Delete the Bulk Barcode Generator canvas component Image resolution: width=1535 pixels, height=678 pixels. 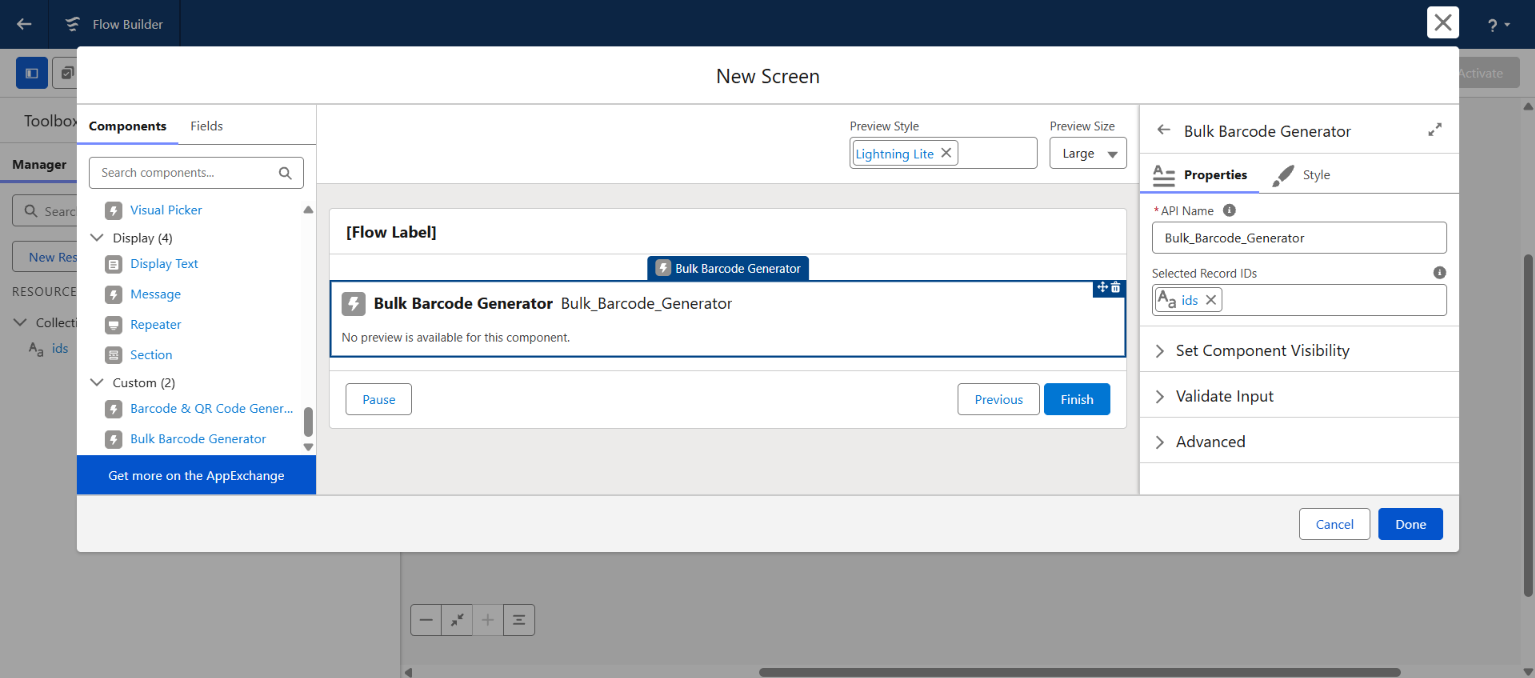pyautogui.click(x=1116, y=288)
